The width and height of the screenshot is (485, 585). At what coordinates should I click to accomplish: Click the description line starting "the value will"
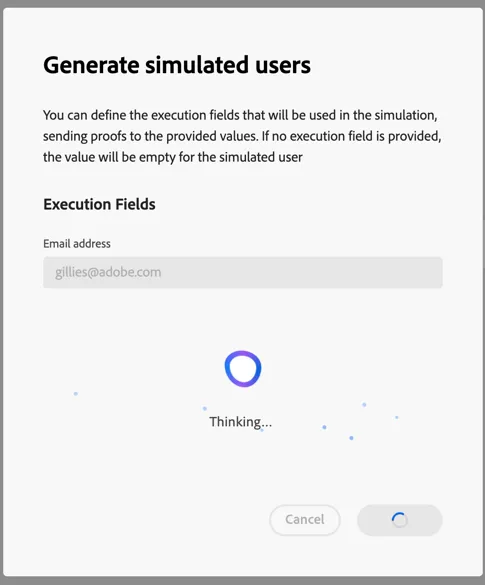pyautogui.click(x=173, y=157)
